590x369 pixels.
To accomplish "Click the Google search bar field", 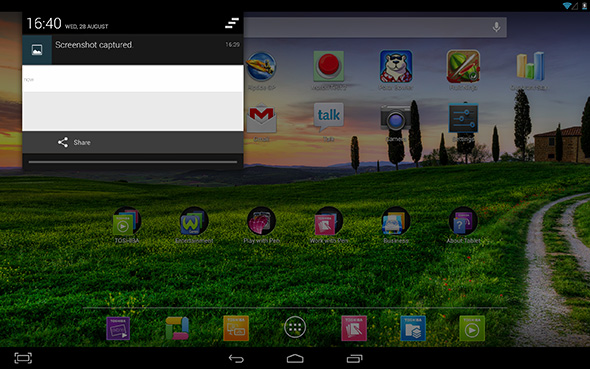I will click(375, 27).
